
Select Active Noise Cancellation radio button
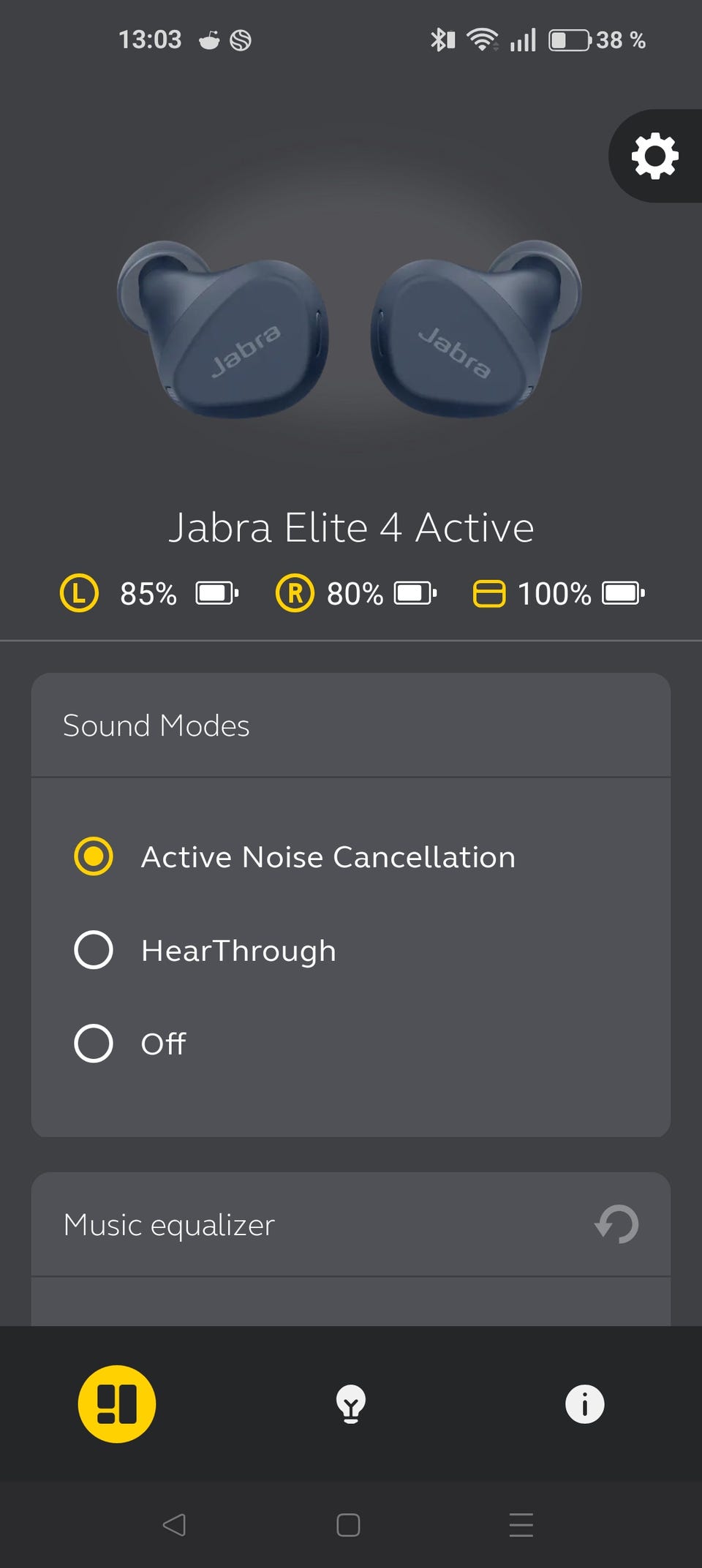(x=94, y=856)
